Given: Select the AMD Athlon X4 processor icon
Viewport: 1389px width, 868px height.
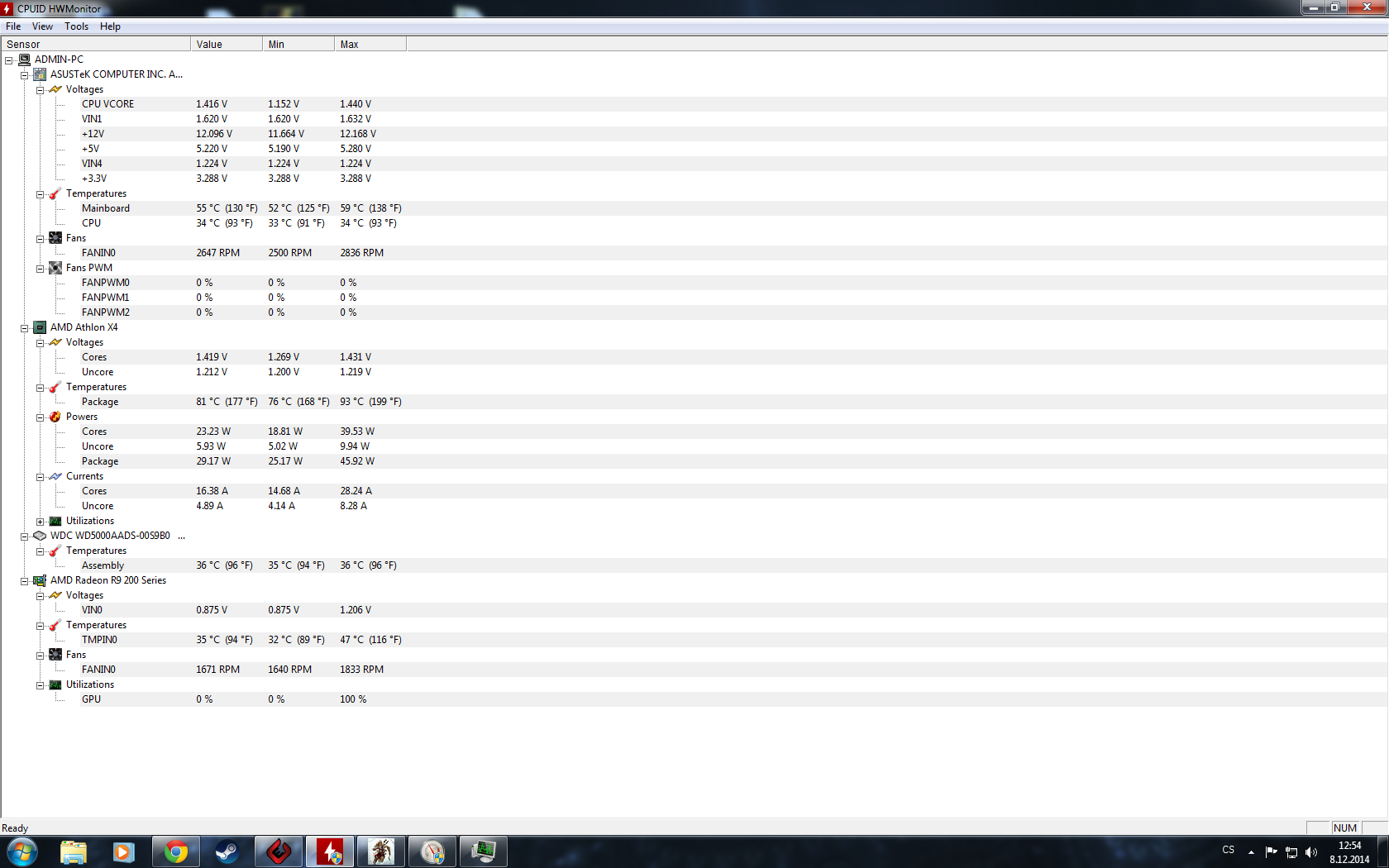Looking at the screenshot, I should pyautogui.click(x=40, y=327).
